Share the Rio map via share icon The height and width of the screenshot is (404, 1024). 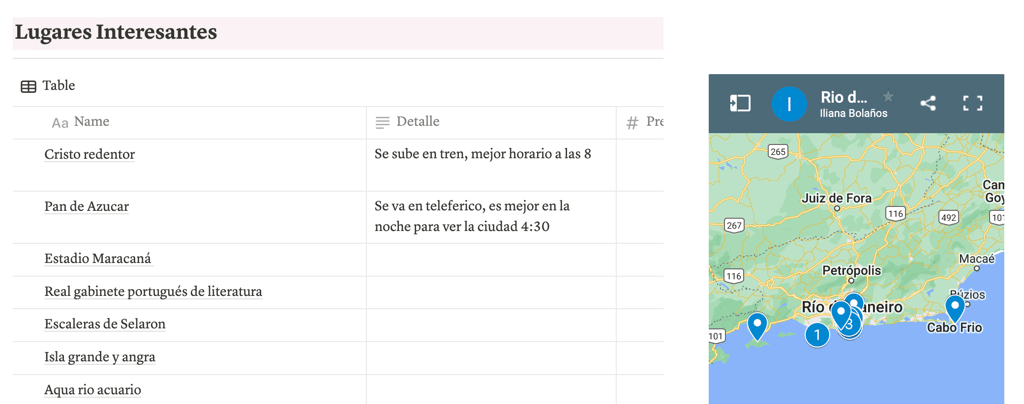[927, 103]
